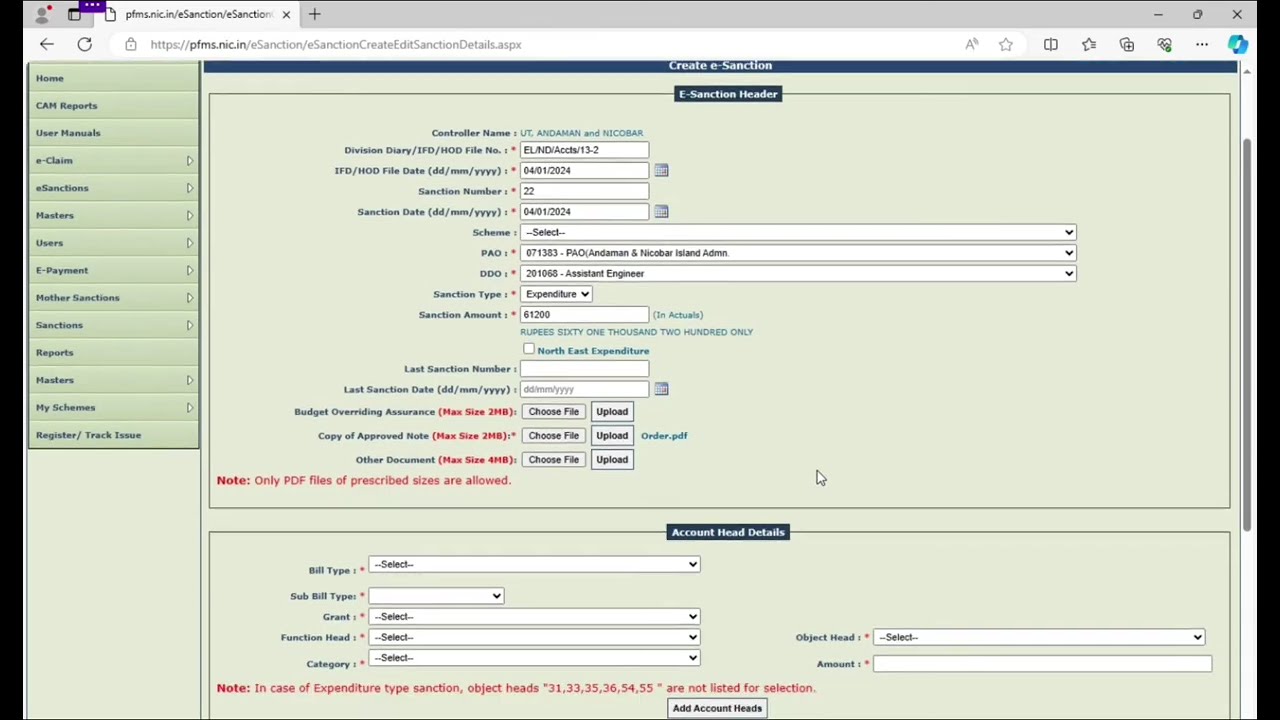Image resolution: width=1280 pixels, height=720 pixels.
Task: Open browser profile icon
Action: (x=42, y=14)
